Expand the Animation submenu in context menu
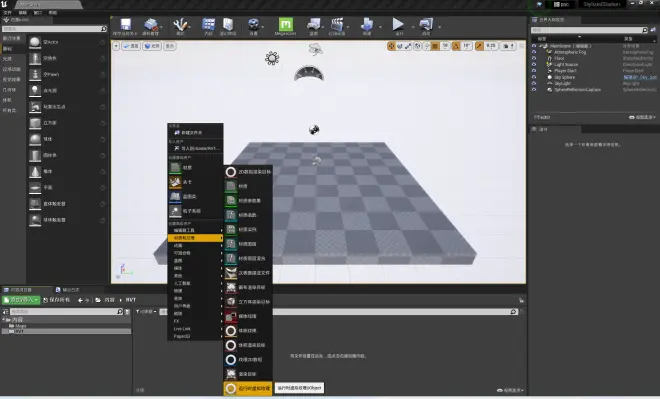Viewport: 660px width, 399px height. click(x=195, y=245)
